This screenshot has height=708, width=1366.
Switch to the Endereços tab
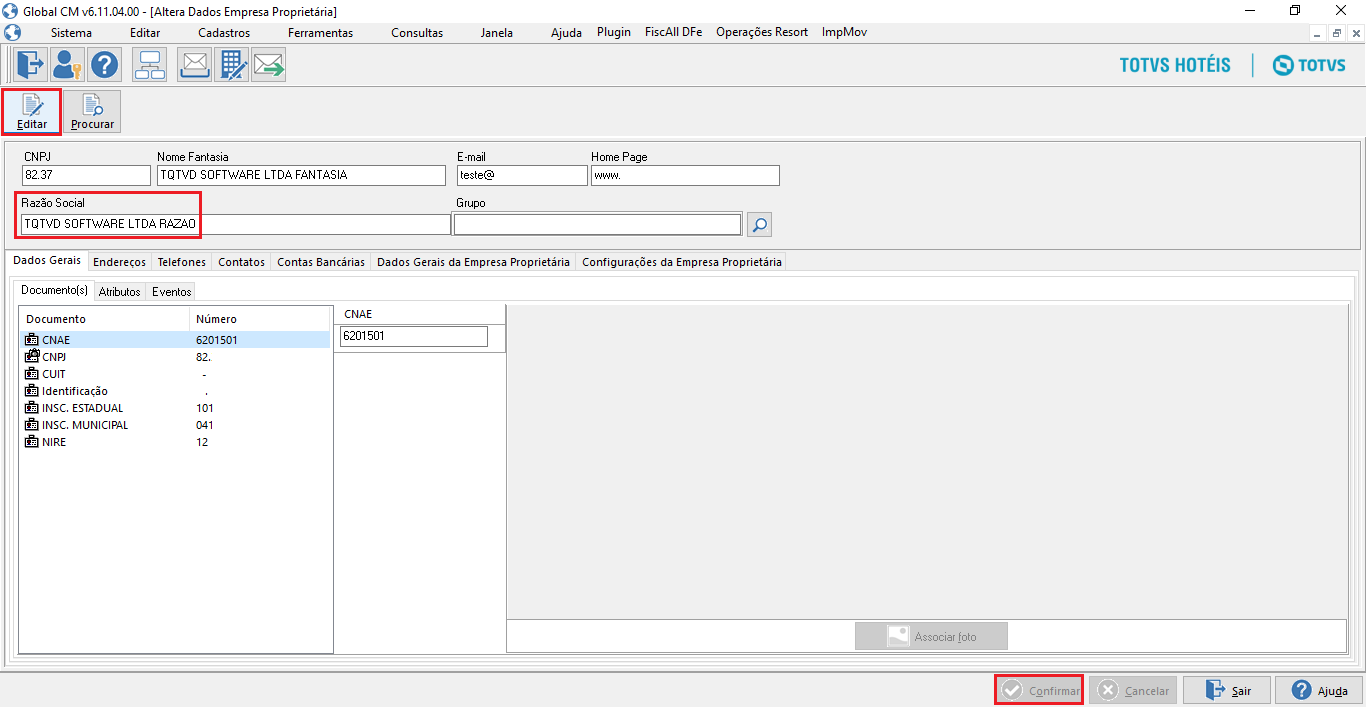click(120, 262)
